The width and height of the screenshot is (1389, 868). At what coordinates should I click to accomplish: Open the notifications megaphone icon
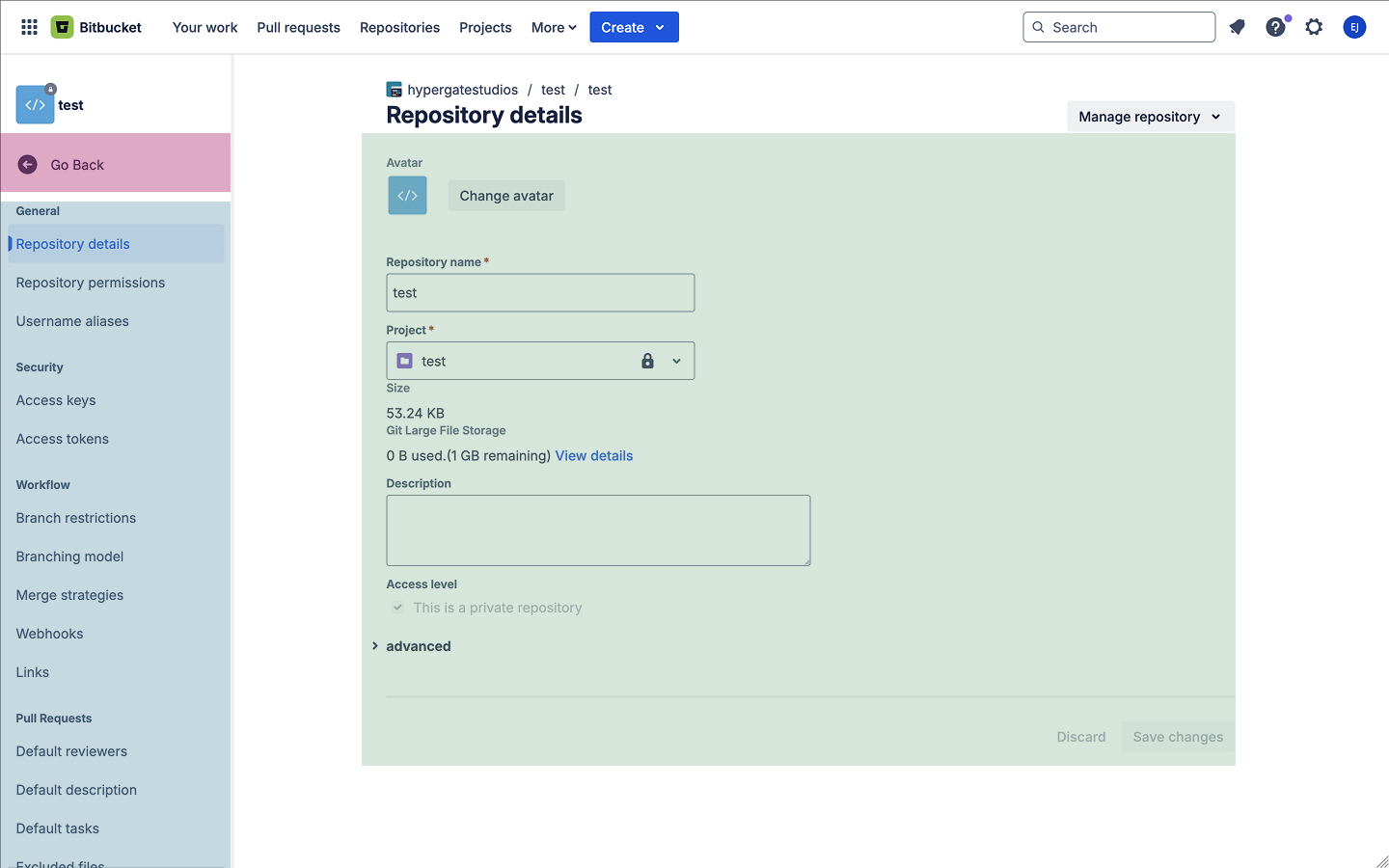[x=1237, y=27]
